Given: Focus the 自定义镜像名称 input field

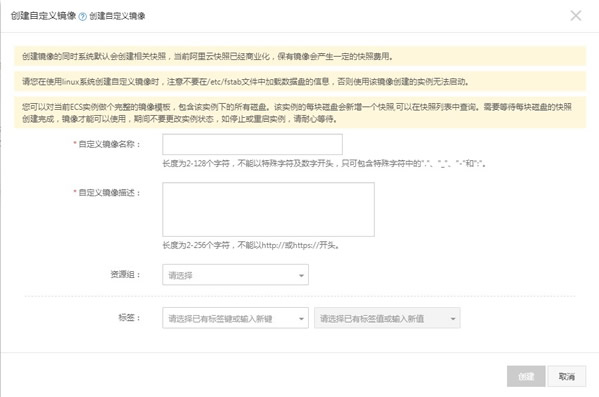Looking at the screenshot, I should click(x=252, y=144).
